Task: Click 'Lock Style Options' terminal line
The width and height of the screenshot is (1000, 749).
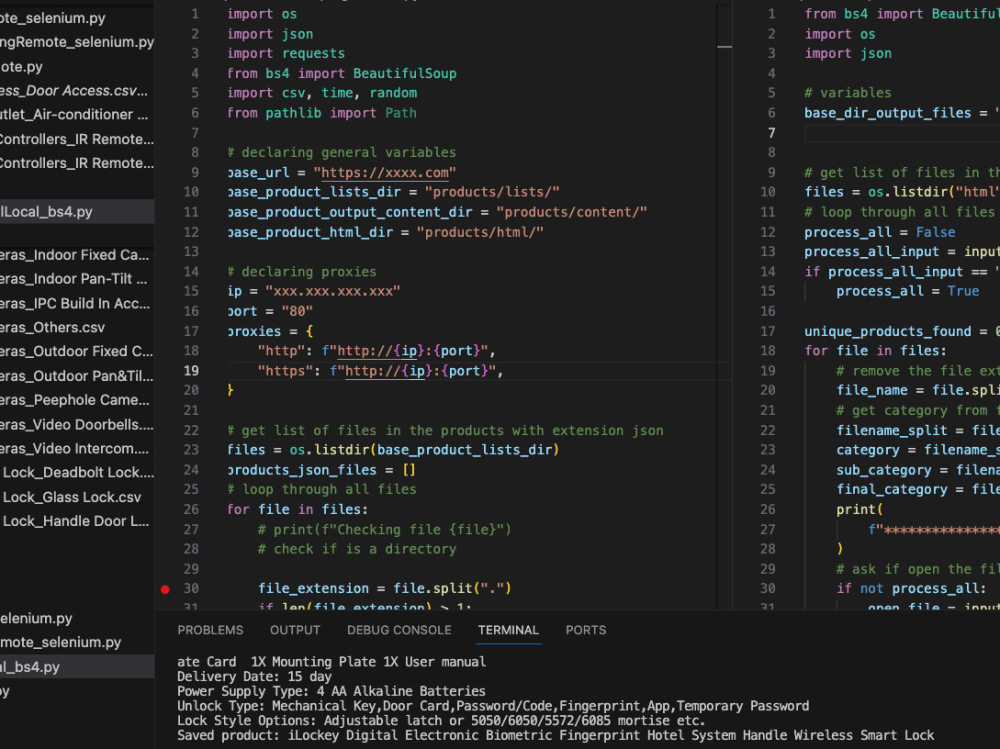Action: pos(441,720)
